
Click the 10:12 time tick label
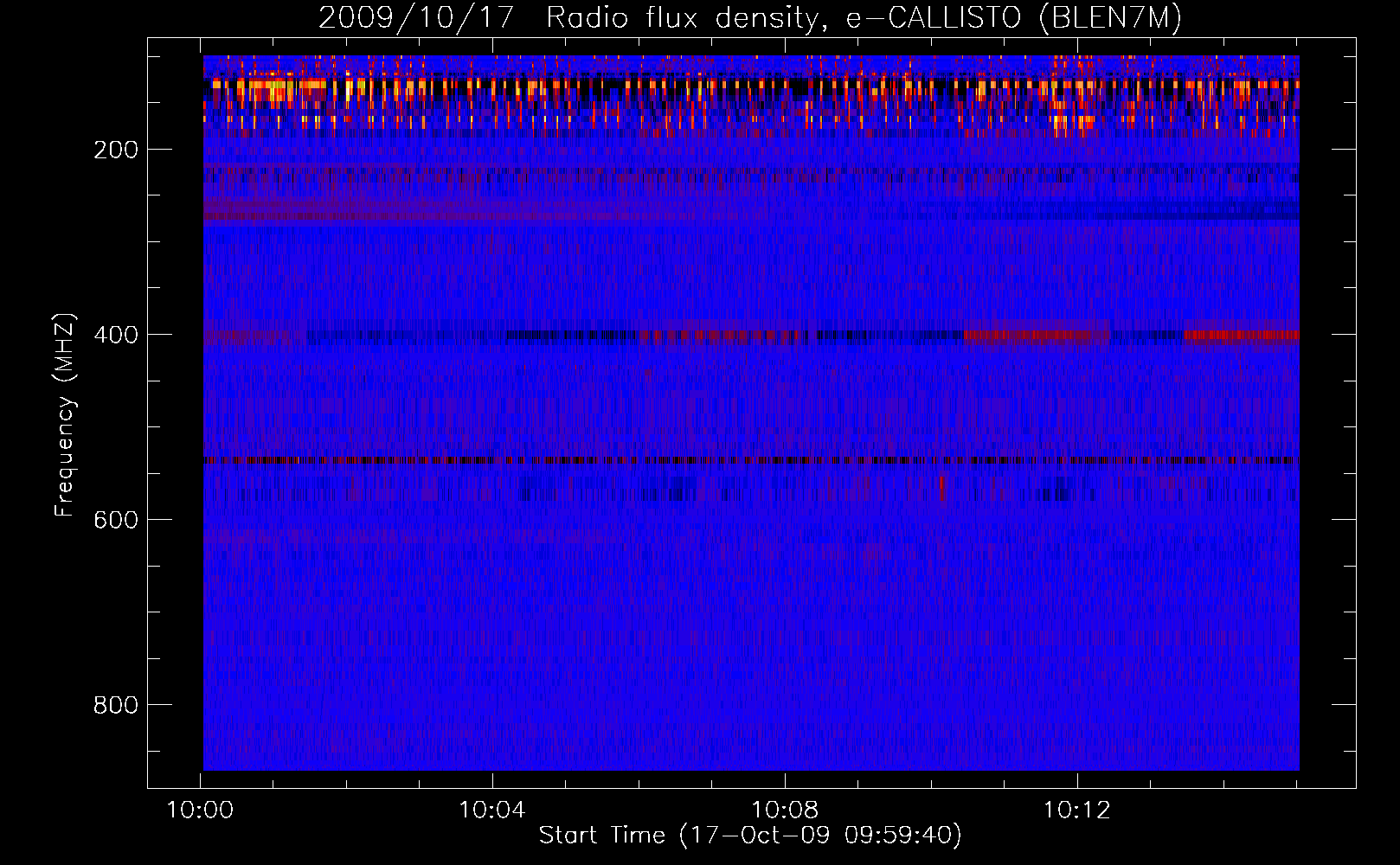(x=1076, y=811)
